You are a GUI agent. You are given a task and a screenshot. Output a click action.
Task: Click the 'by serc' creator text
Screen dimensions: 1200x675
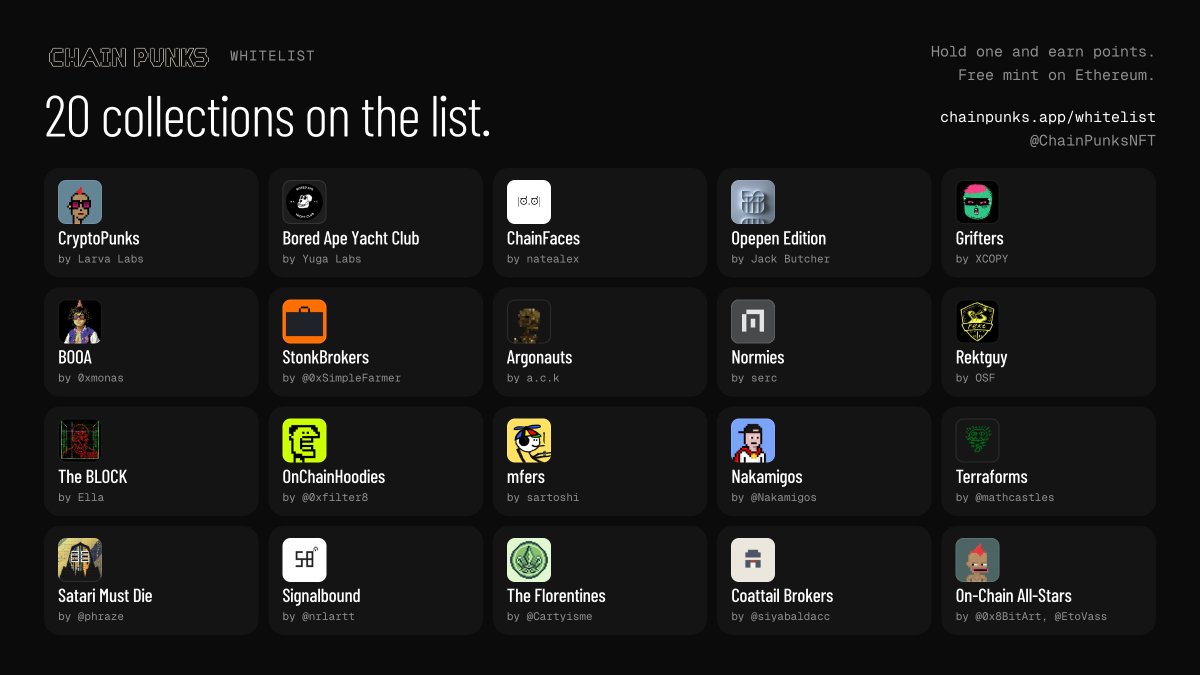754,378
